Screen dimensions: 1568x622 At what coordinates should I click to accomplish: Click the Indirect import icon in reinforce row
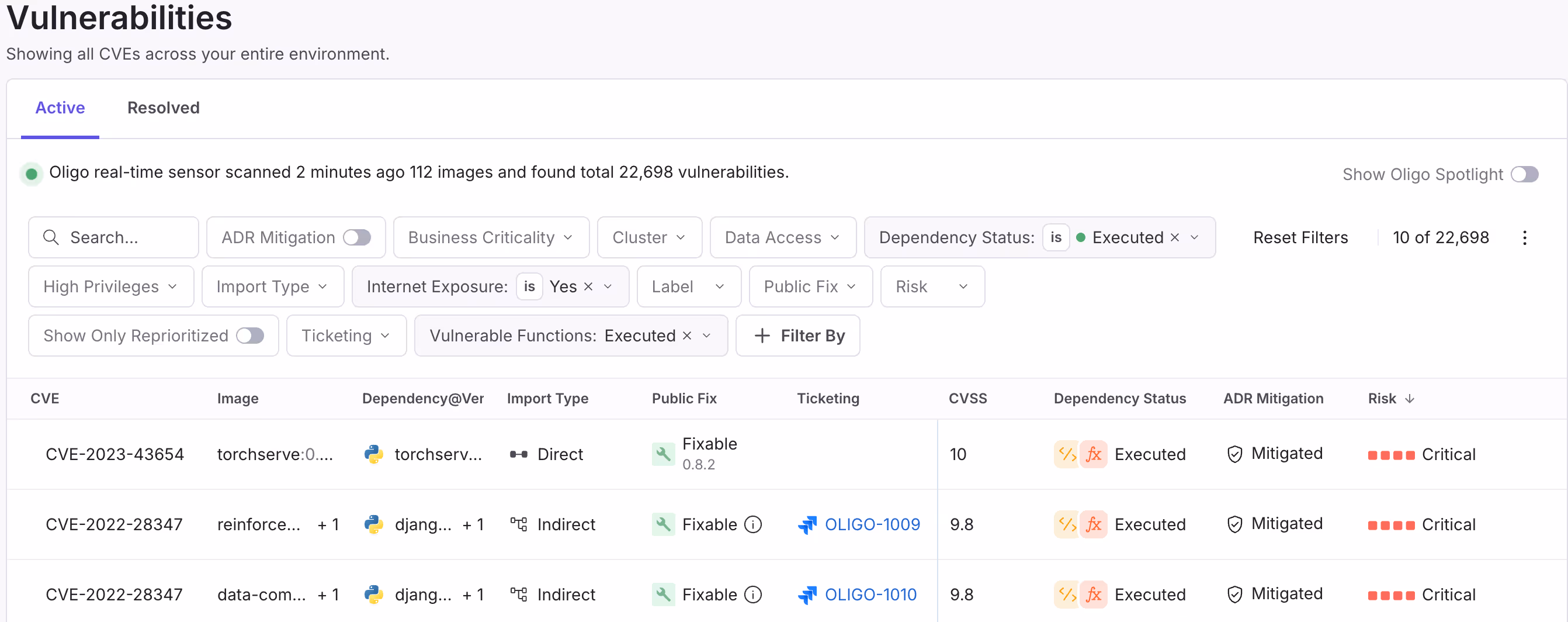518,524
